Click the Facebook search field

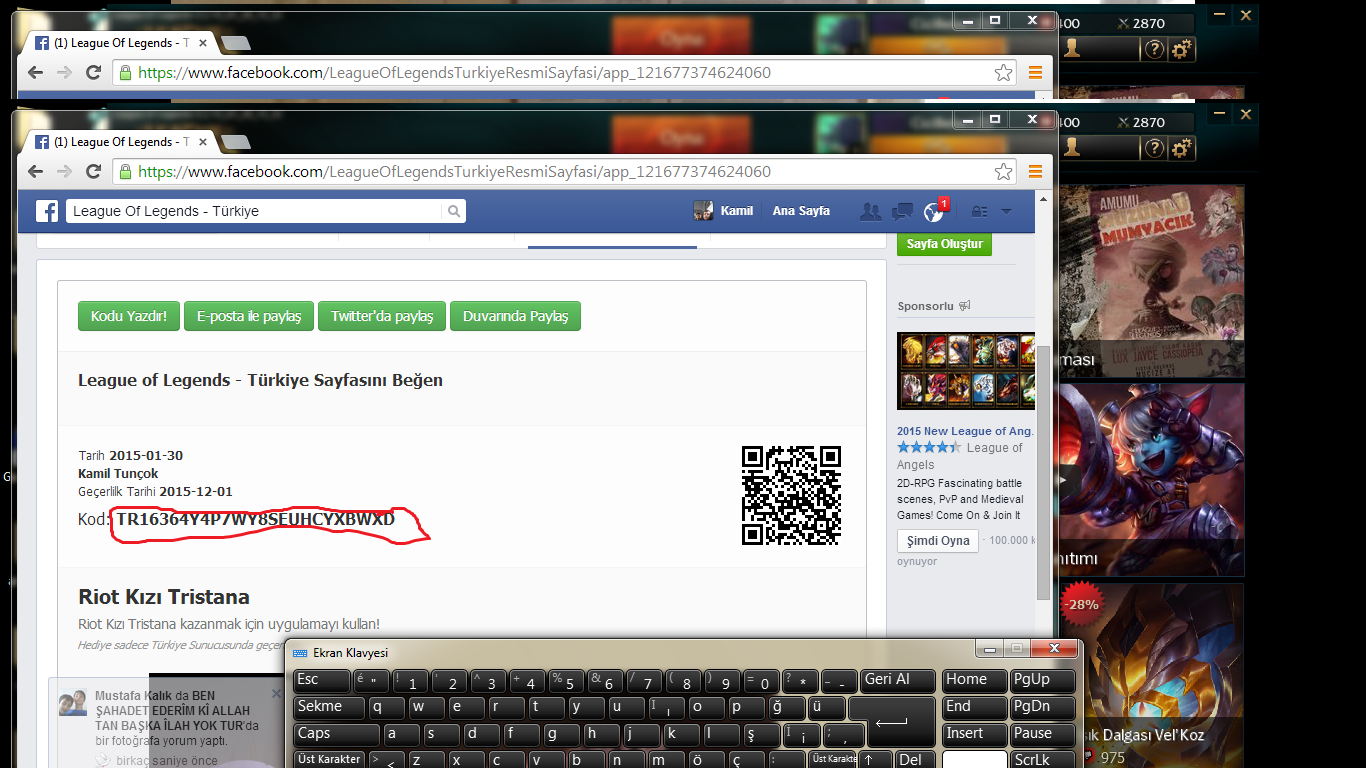[x=255, y=211]
